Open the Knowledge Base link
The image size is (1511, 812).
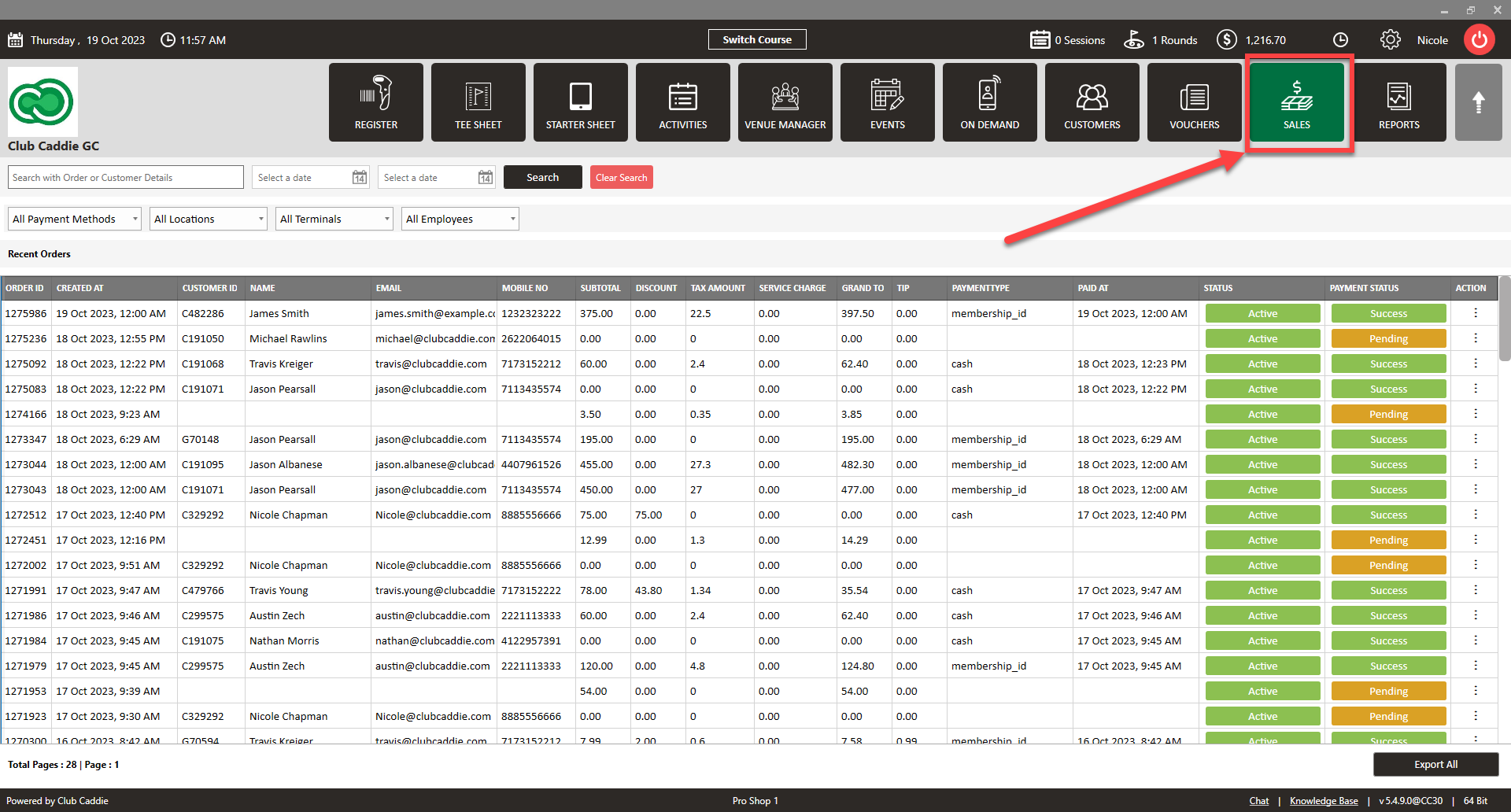click(1324, 801)
